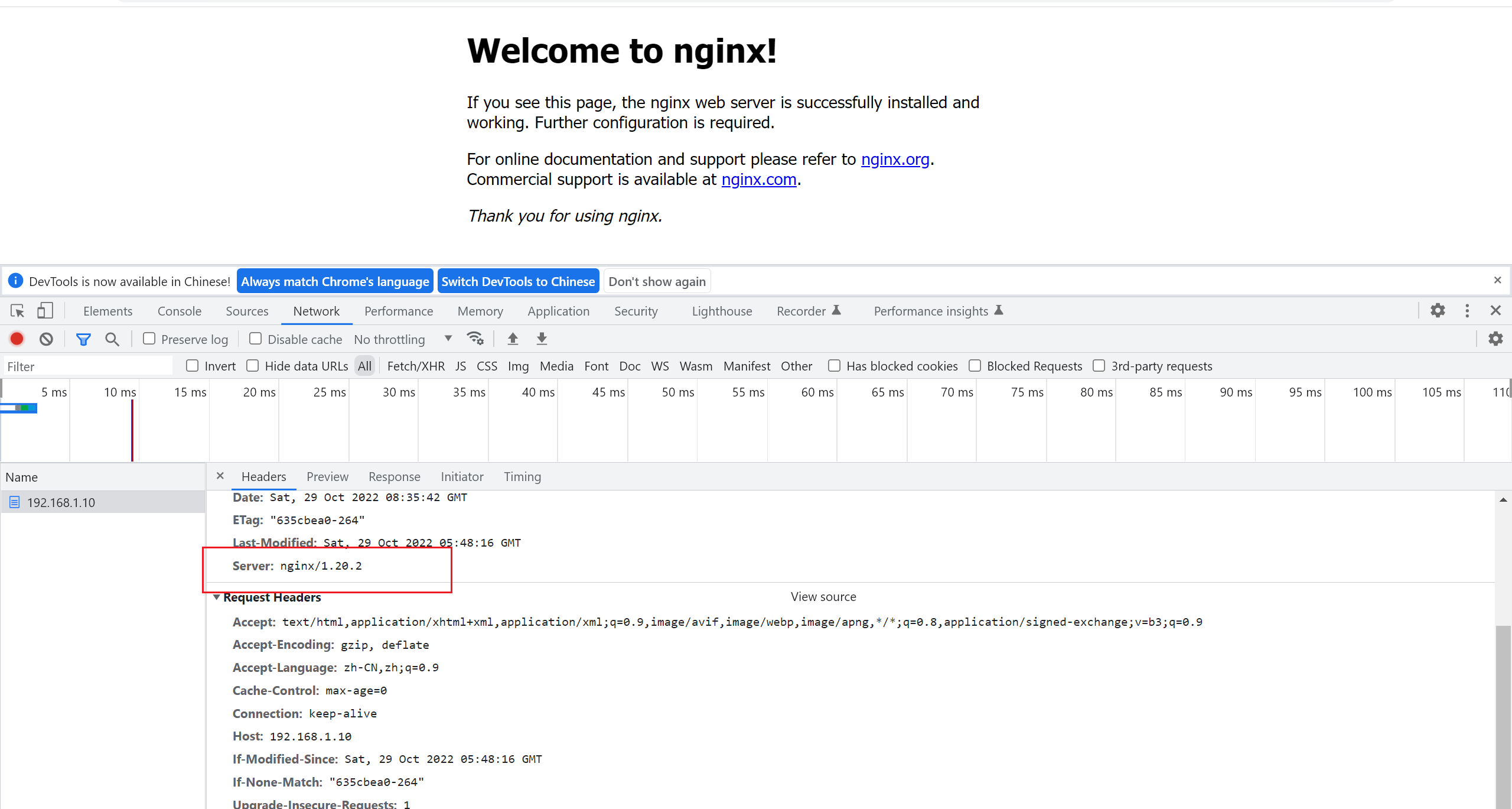This screenshot has height=809, width=1512.
Task: Open the Memory tab
Action: (480, 311)
